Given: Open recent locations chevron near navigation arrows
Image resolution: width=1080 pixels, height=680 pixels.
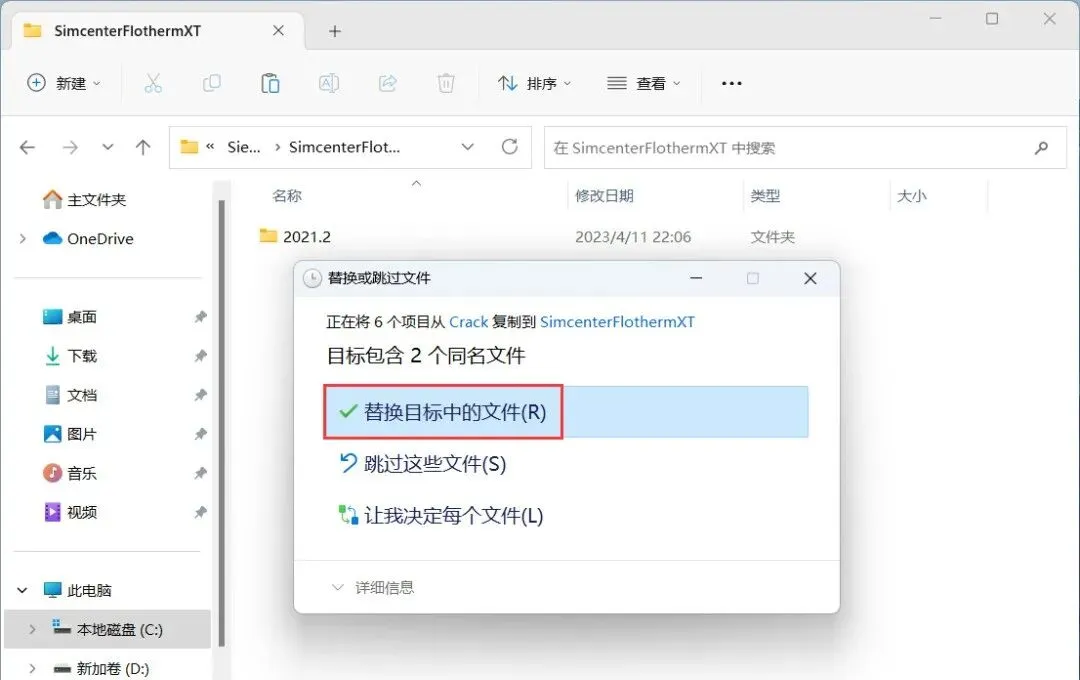Looking at the screenshot, I should [107, 147].
